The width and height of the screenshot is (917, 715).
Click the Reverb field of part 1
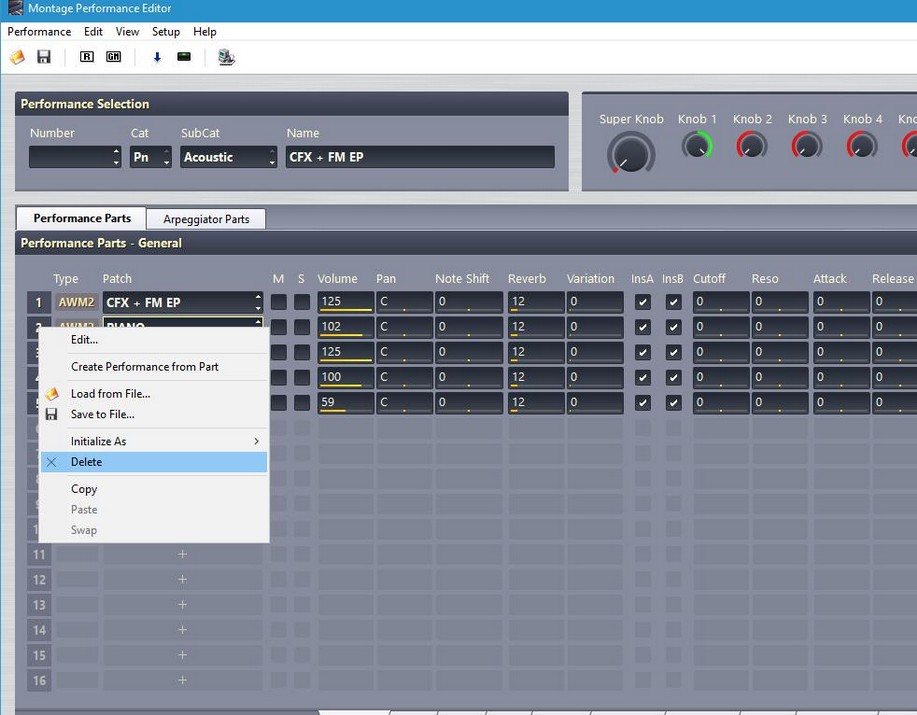click(x=536, y=302)
